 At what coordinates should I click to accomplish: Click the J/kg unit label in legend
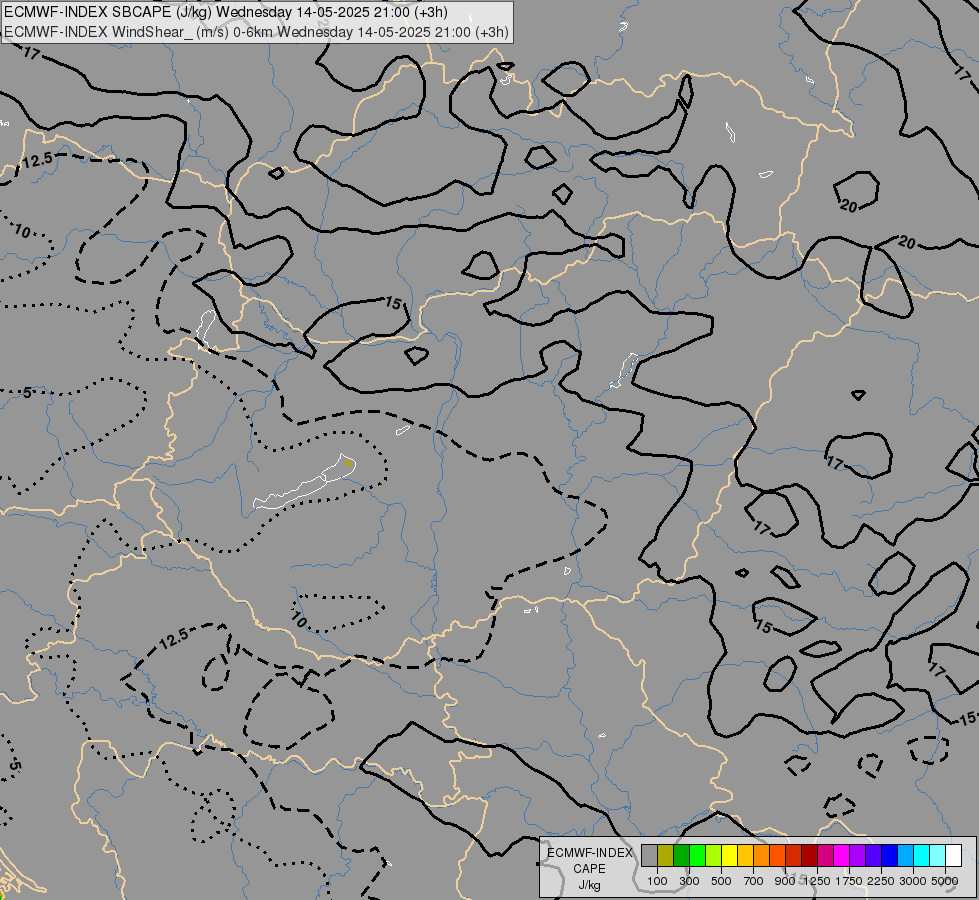pos(589,885)
